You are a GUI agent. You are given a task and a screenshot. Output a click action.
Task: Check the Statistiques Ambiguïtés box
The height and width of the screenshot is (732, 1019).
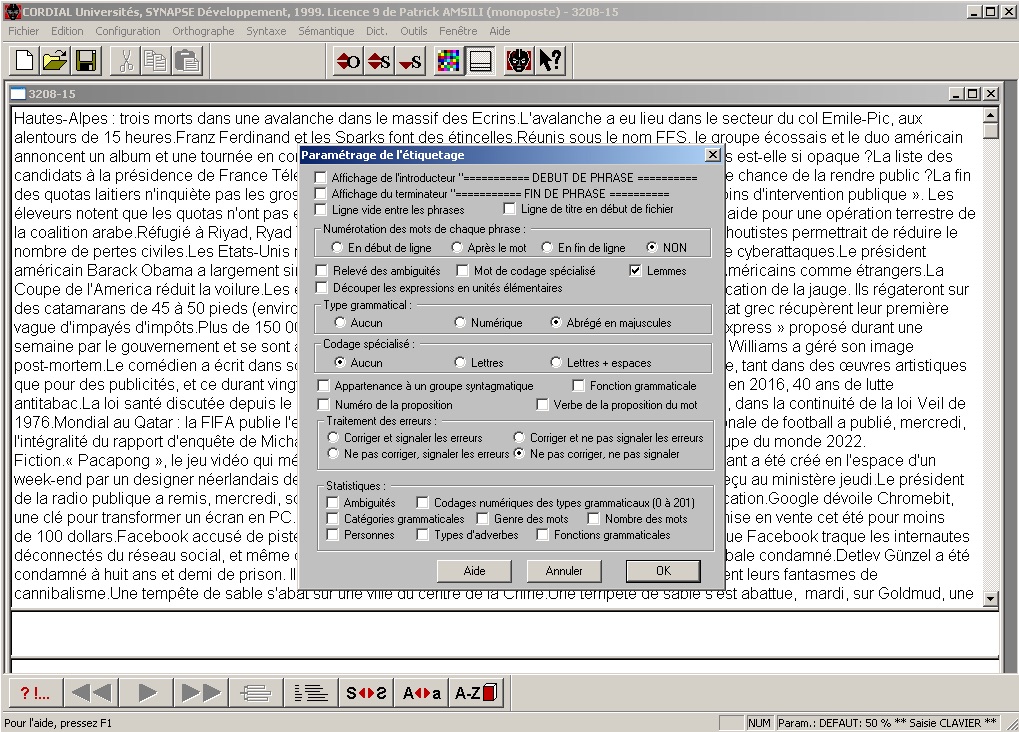click(333, 503)
